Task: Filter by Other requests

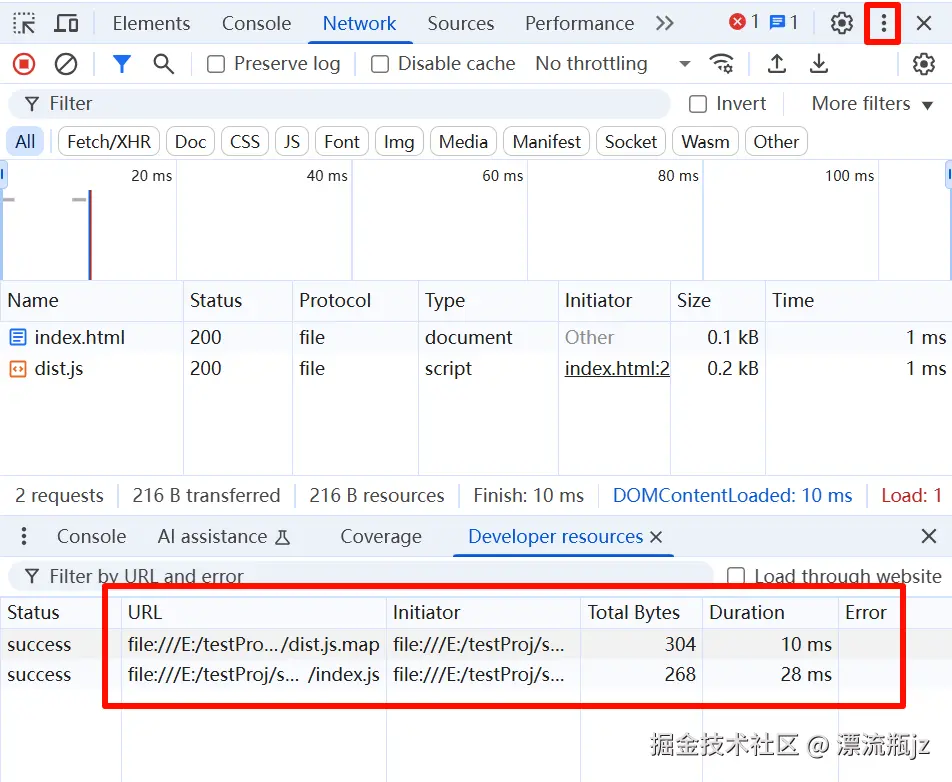Action: point(776,141)
